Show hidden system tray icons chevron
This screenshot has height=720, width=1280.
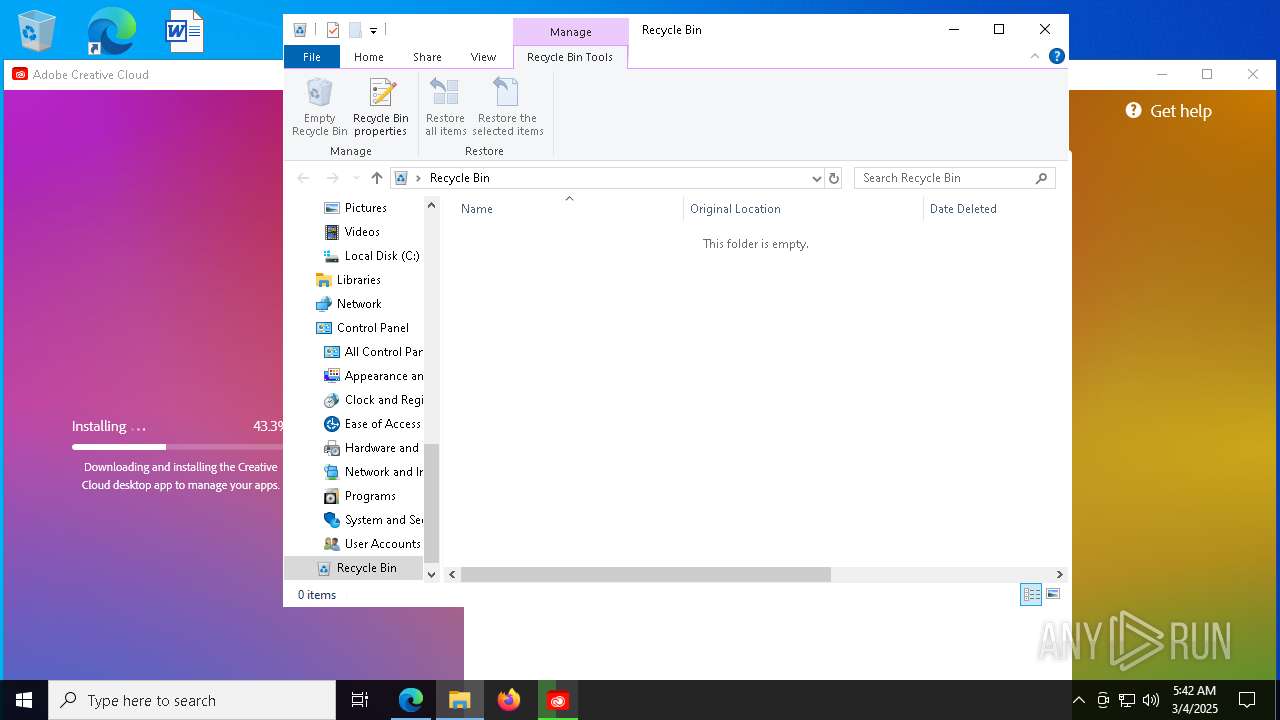coord(1079,700)
